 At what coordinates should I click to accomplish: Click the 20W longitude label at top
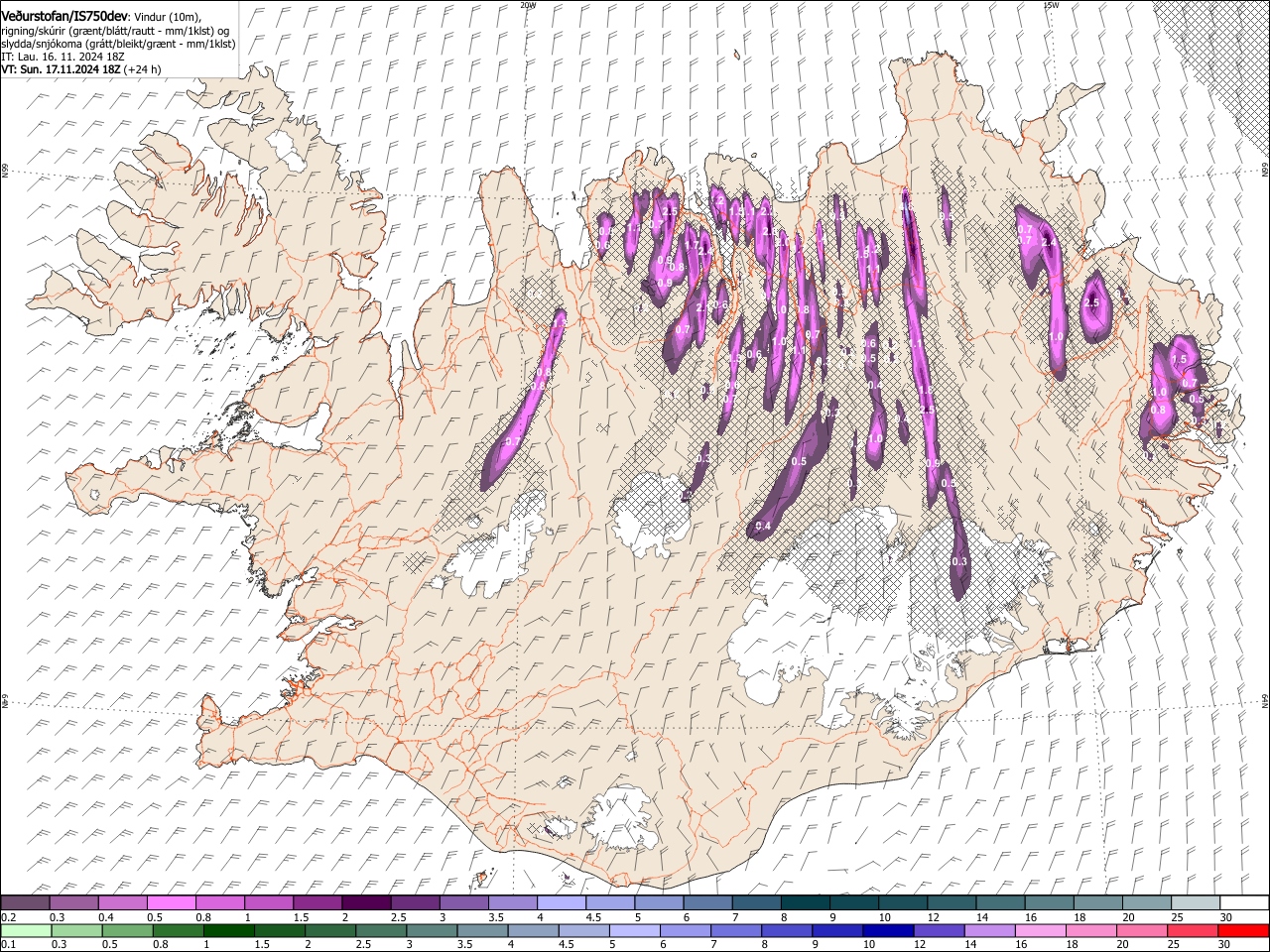528,4
